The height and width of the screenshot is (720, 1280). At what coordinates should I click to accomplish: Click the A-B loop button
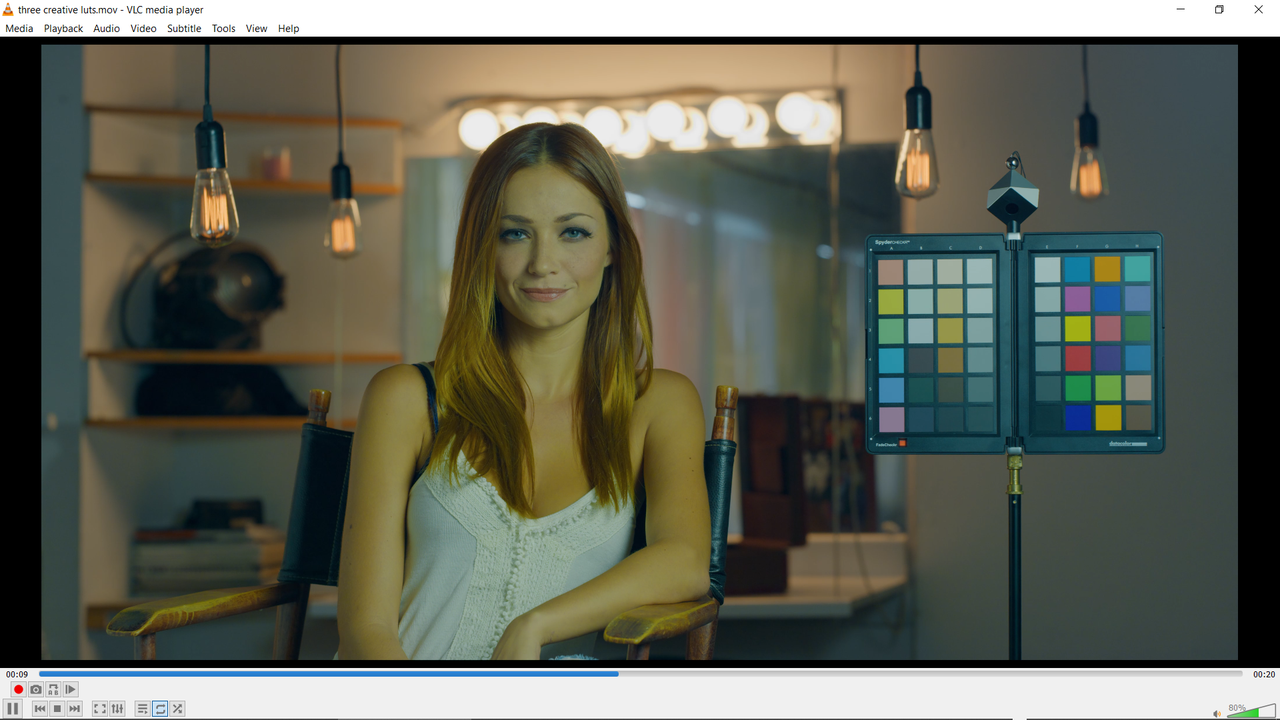[53, 689]
